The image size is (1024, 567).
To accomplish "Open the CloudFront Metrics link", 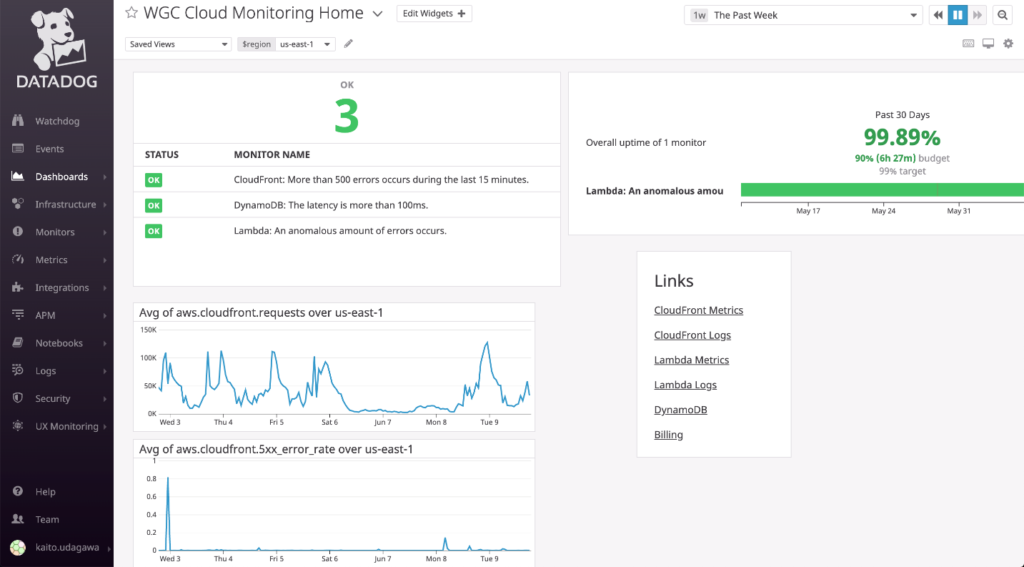I will [698, 310].
